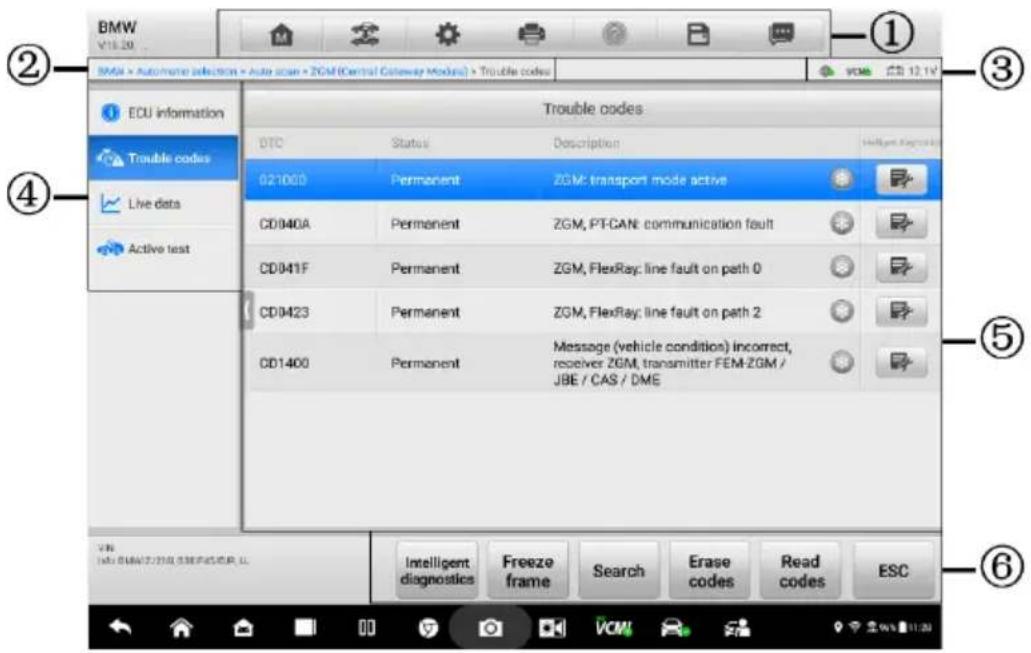Image resolution: width=1031 pixels, height=653 pixels.
Task: Click snowflake icon for code 021000
Action: 842,180
